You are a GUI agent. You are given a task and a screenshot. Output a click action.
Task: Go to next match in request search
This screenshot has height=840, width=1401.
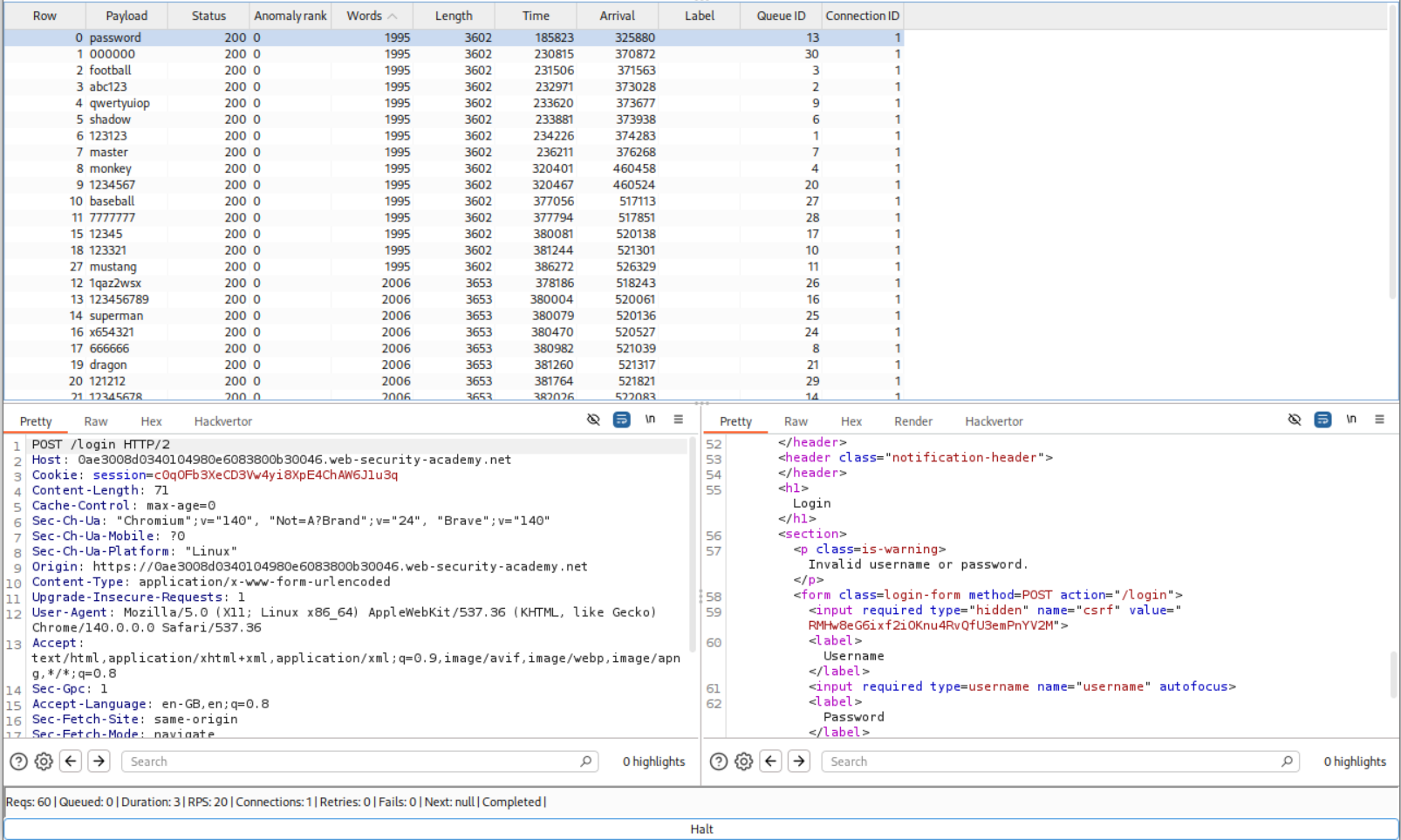[99, 761]
